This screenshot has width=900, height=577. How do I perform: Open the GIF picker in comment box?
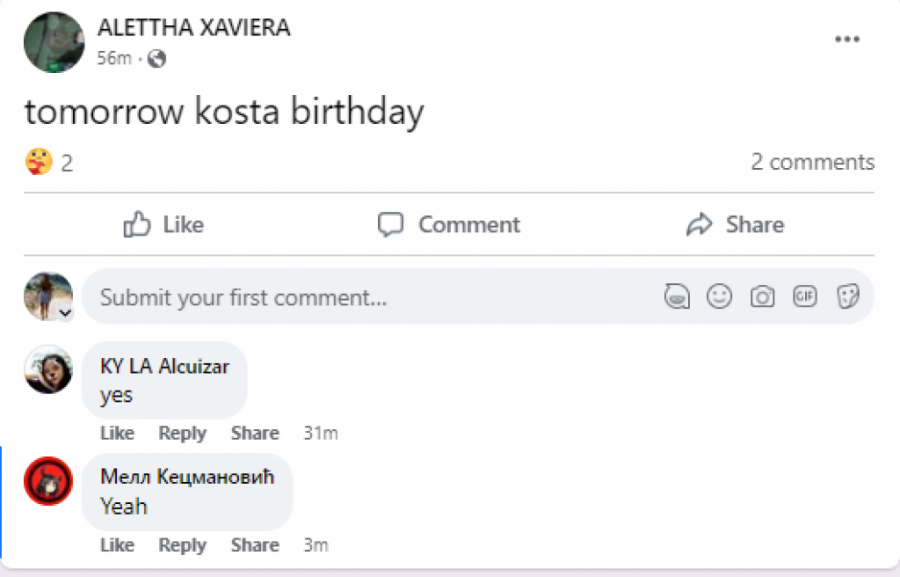pos(805,297)
